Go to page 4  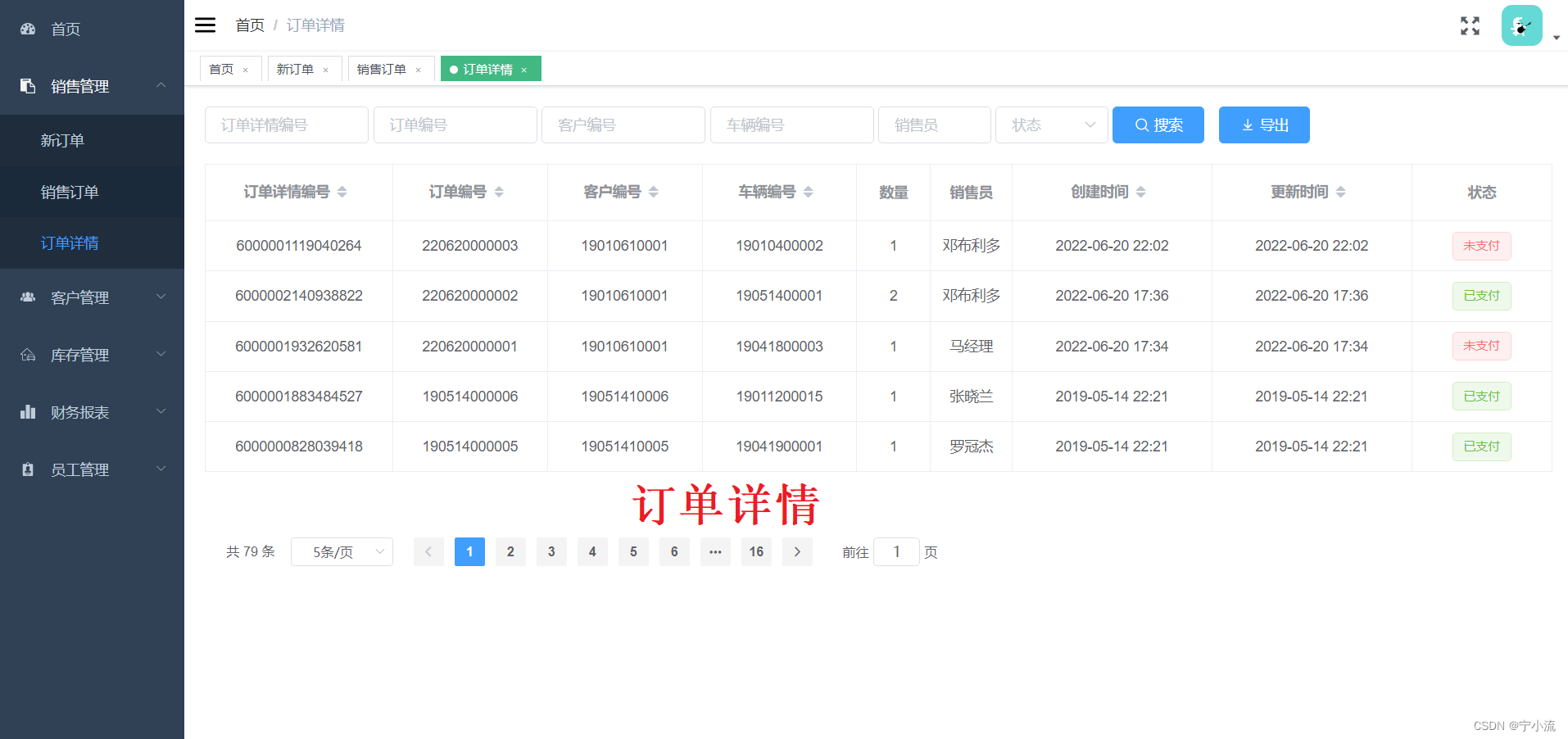[x=592, y=552]
